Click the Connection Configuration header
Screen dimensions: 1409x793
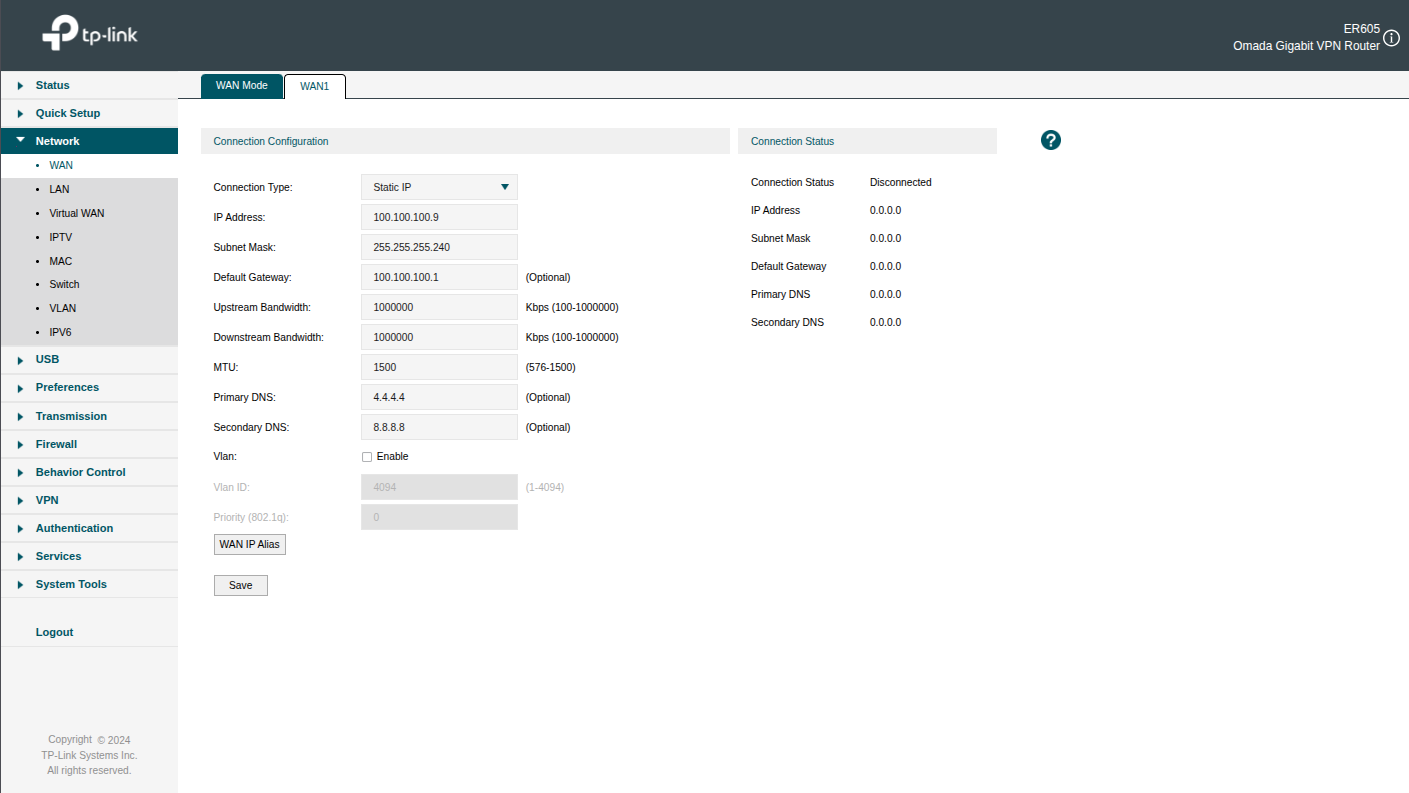tap(465, 141)
